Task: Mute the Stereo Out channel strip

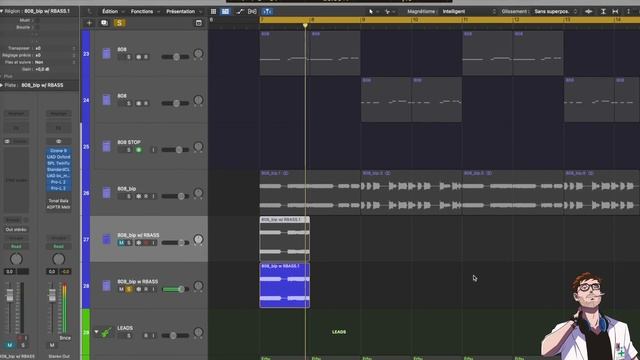Action: click(x=52, y=345)
